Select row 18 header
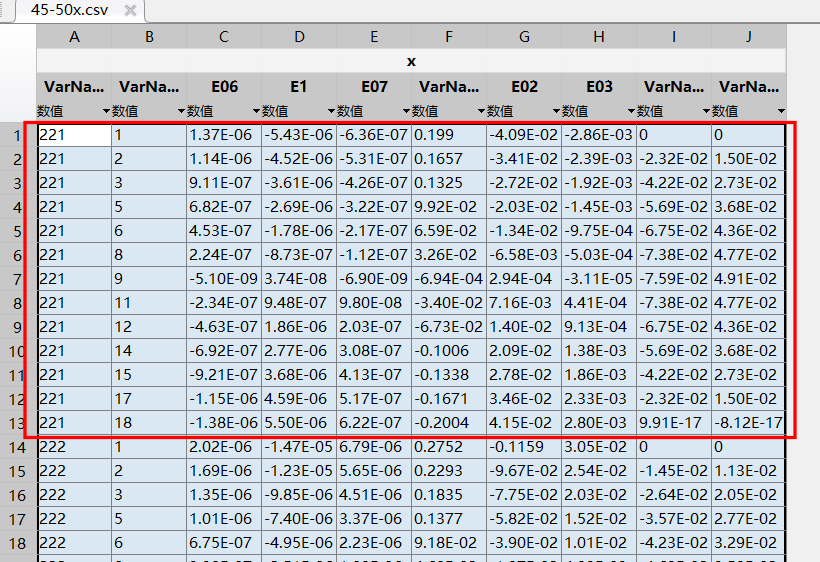 [17, 543]
